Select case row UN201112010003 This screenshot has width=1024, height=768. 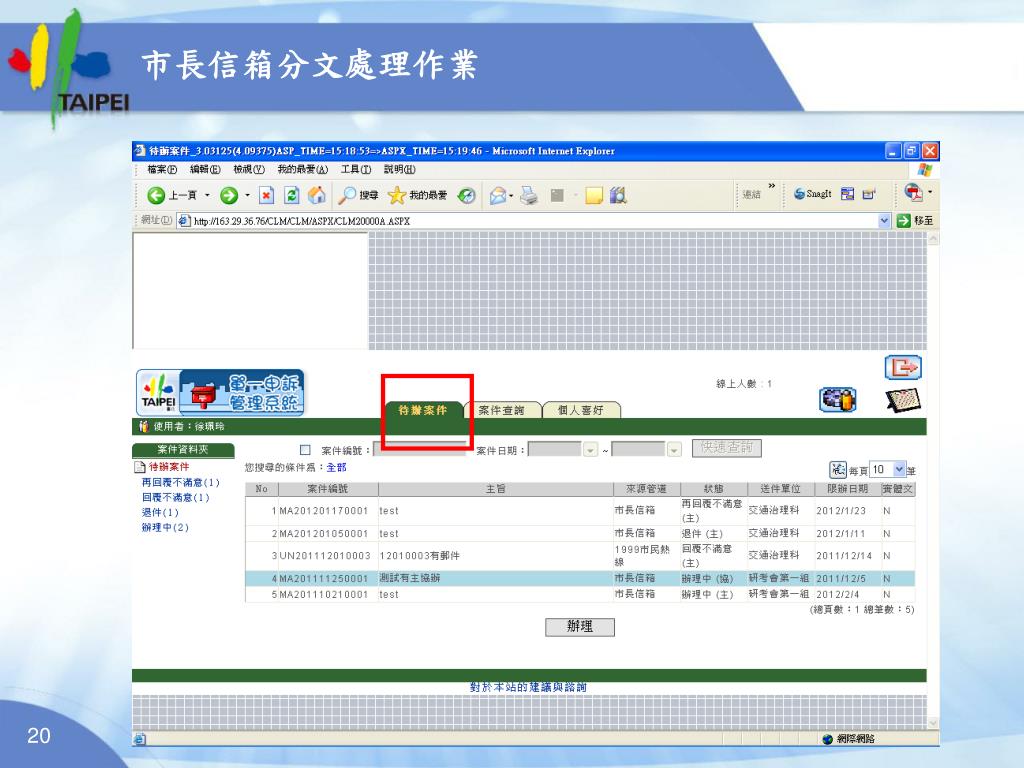(580, 556)
